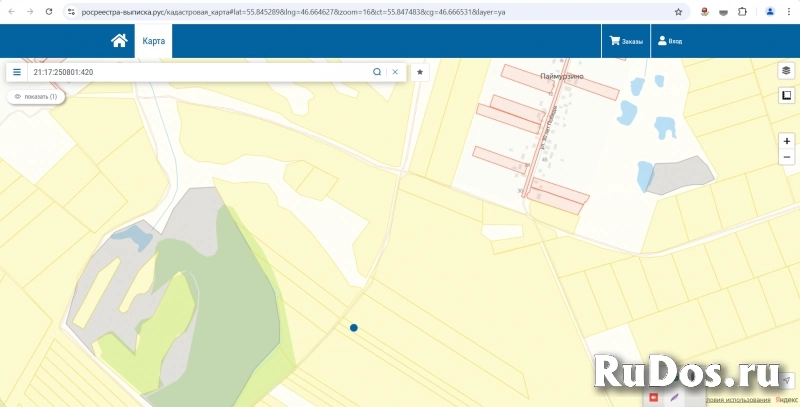
Task: Open browser extensions puzzle icon
Action: click(742, 12)
